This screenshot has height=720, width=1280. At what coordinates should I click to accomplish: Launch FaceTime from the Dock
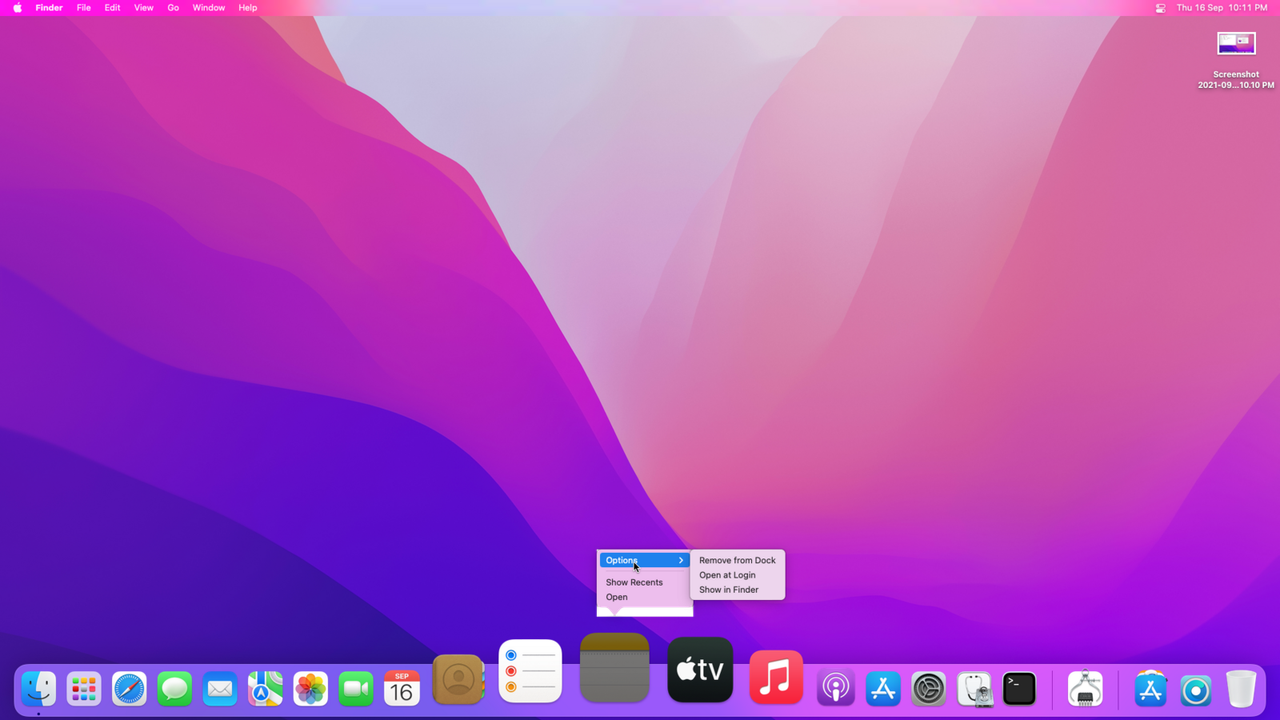[356, 688]
